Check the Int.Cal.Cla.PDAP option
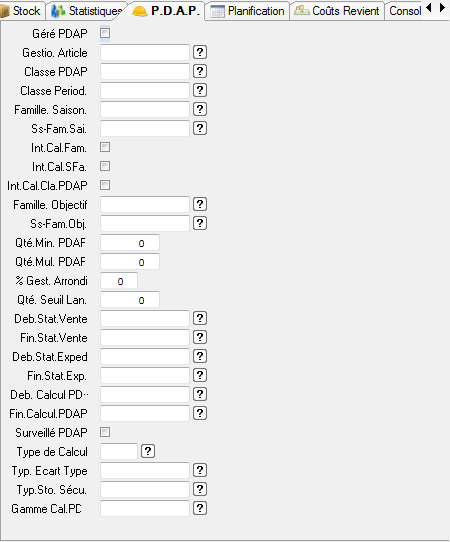 click(x=105, y=185)
